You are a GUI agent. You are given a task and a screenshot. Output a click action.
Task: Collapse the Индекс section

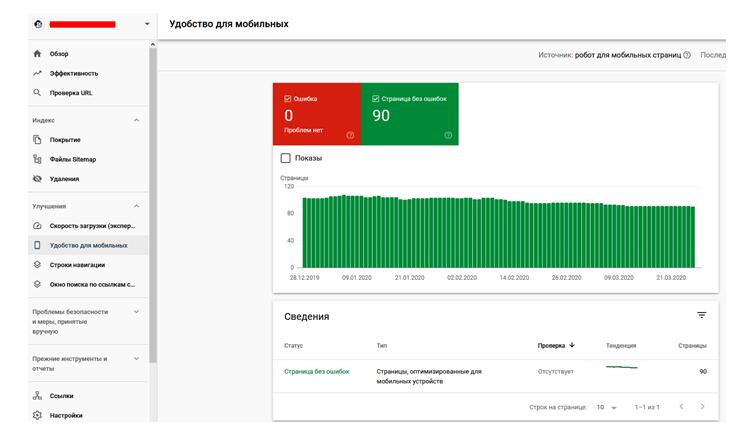click(x=136, y=120)
